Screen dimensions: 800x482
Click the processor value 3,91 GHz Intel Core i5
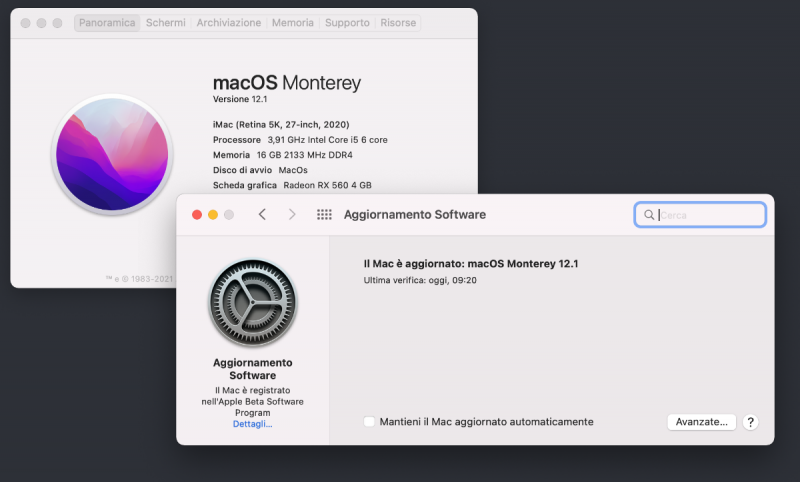(328, 140)
